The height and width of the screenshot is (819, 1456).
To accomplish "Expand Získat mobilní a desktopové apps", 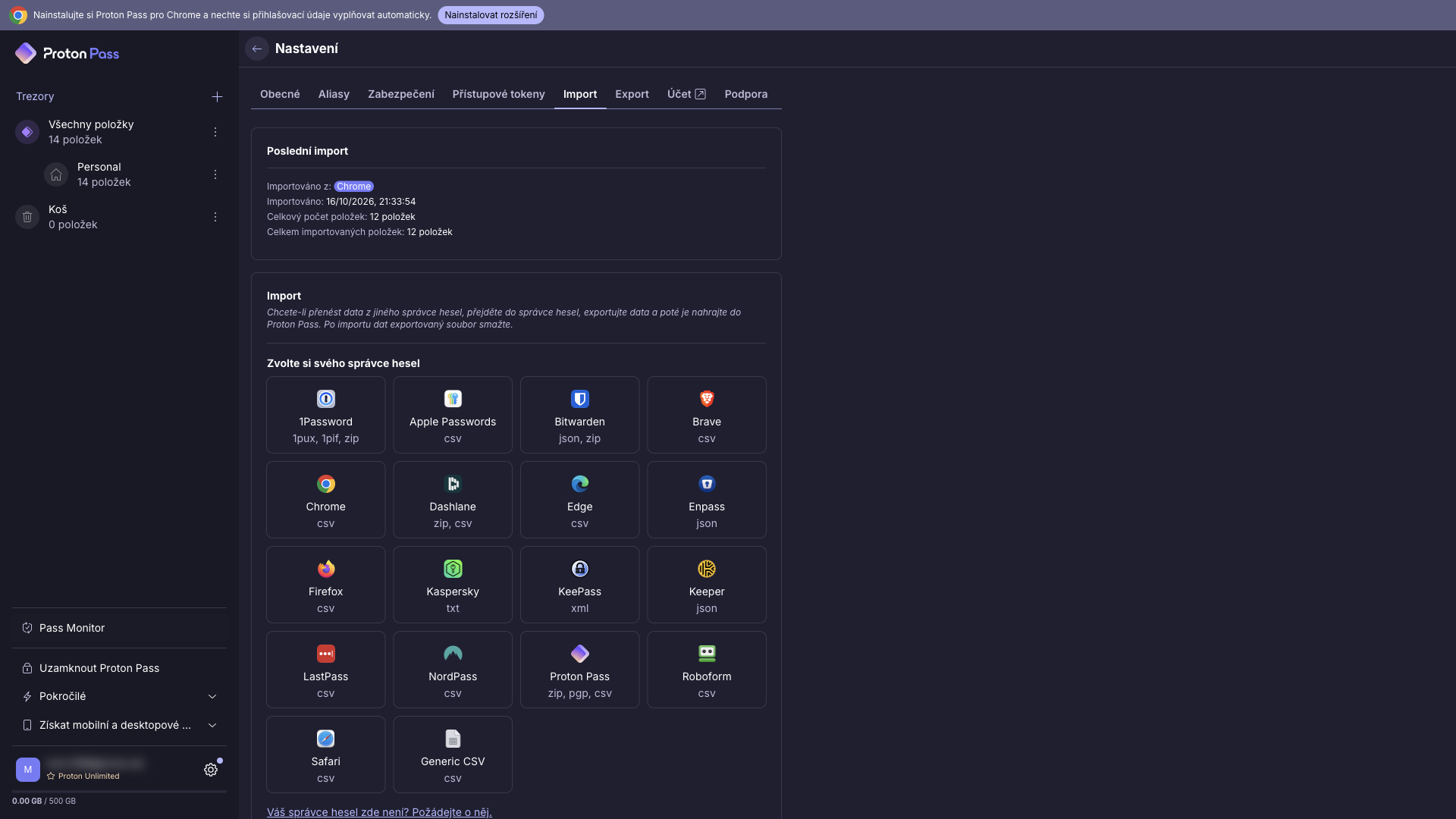I will (x=119, y=725).
